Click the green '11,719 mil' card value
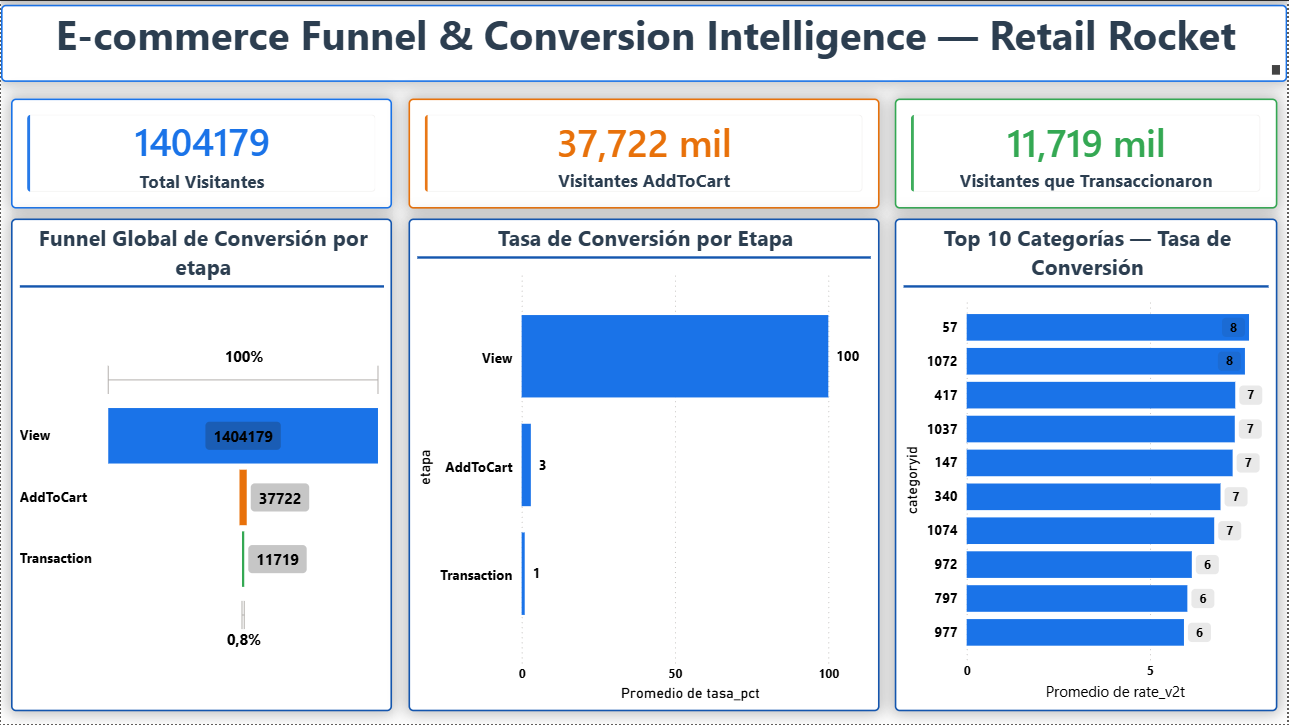 pos(1086,143)
